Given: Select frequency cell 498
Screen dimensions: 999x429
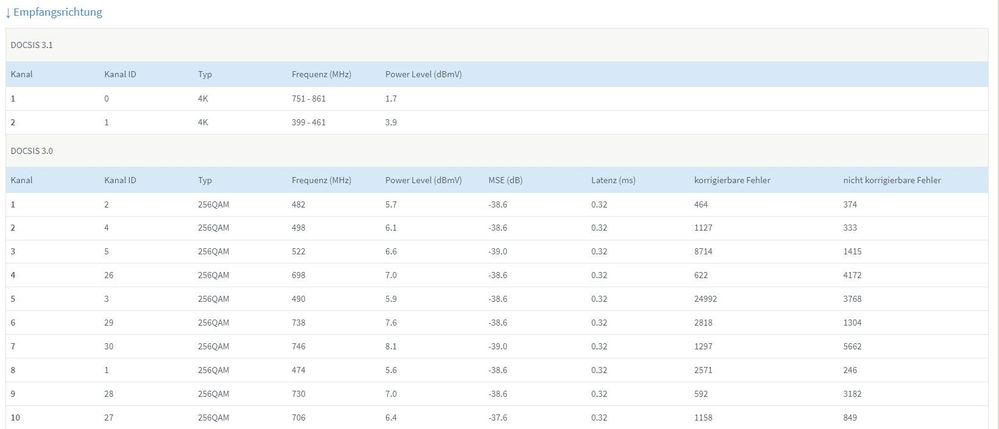Looking at the screenshot, I should coord(299,228).
